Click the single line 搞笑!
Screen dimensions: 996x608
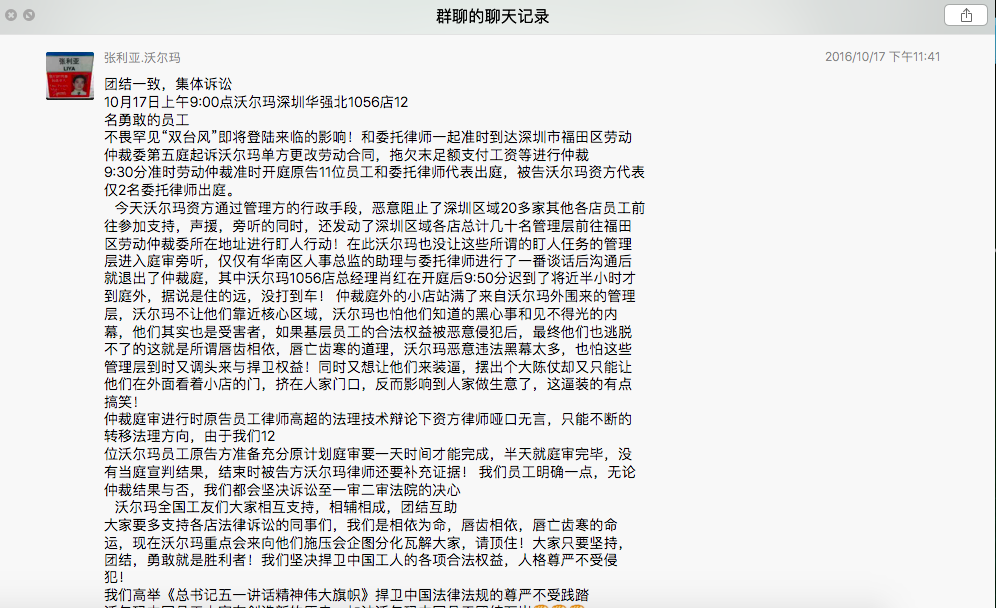click(121, 402)
